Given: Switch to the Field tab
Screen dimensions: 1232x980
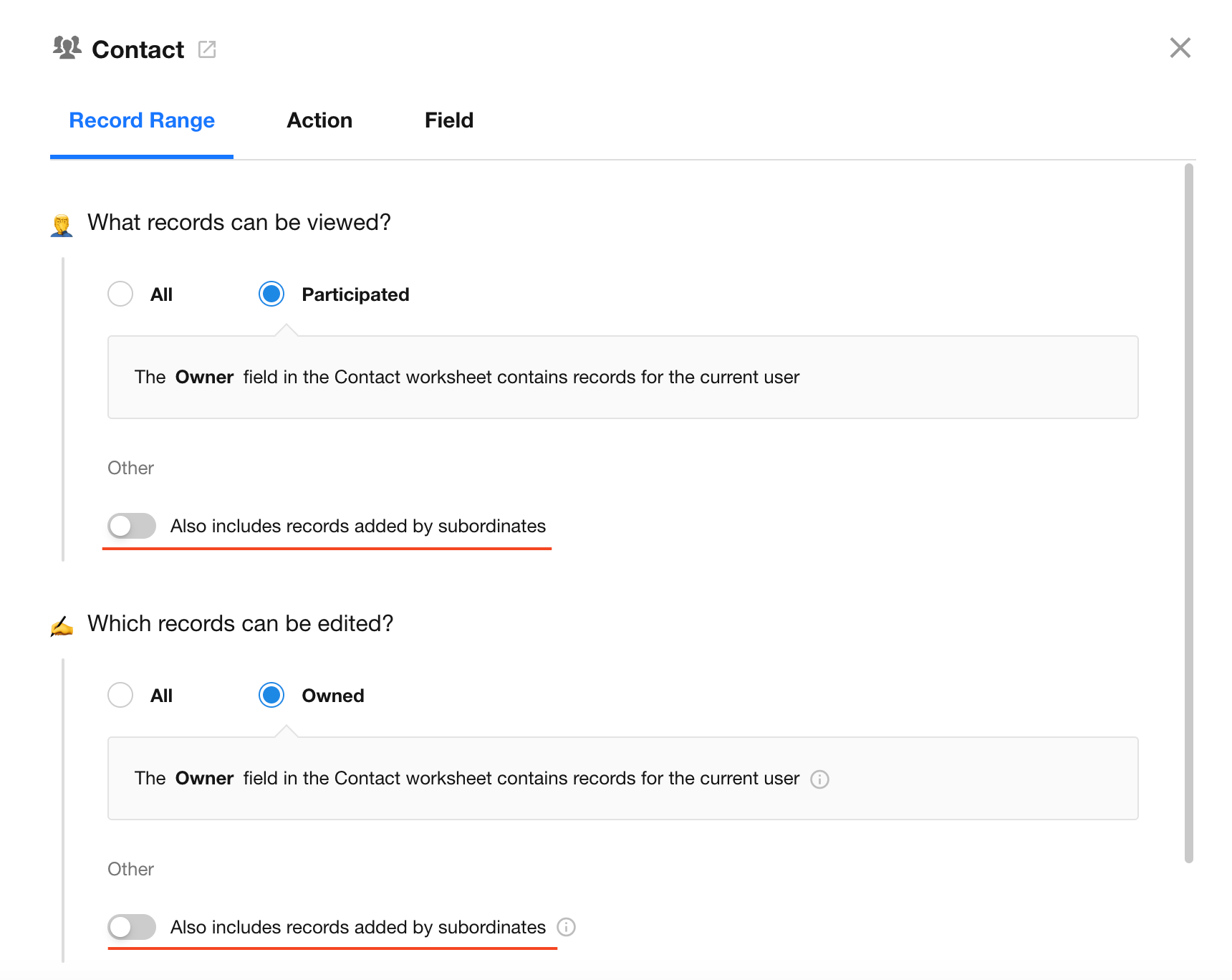Looking at the screenshot, I should (x=449, y=120).
